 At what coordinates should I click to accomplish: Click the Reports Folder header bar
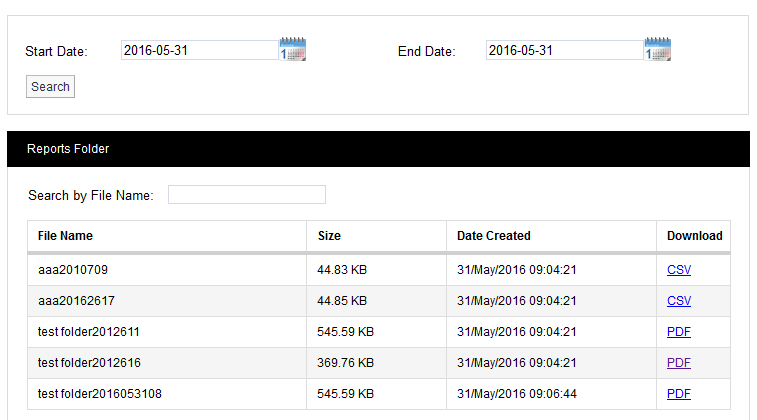378,149
